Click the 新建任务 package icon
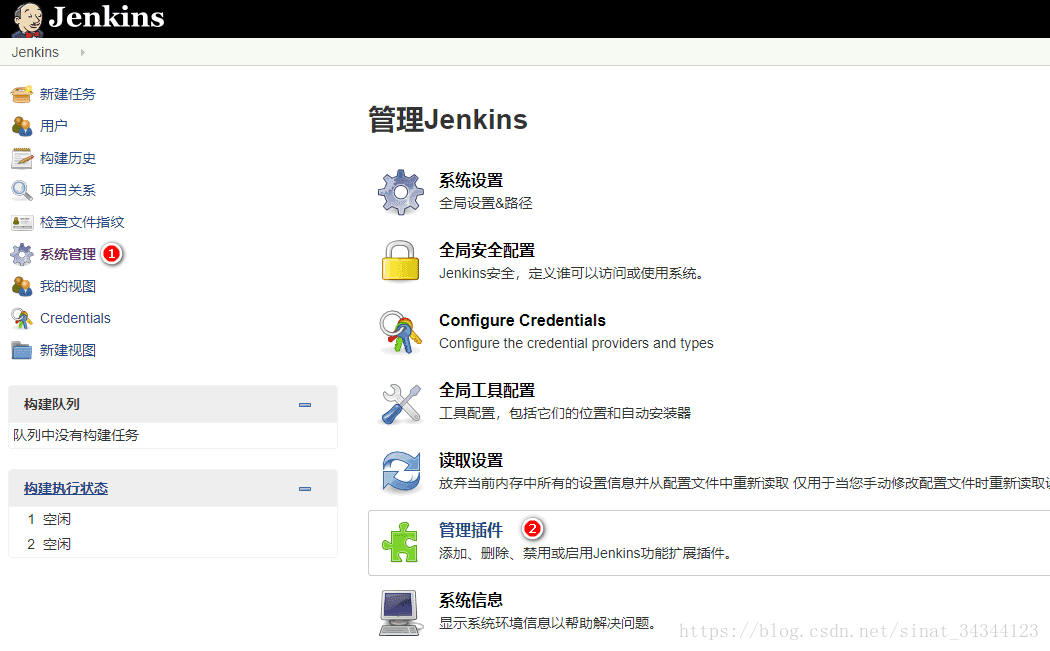Image resolution: width=1050 pixels, height=651 pixels. (21, 94)
